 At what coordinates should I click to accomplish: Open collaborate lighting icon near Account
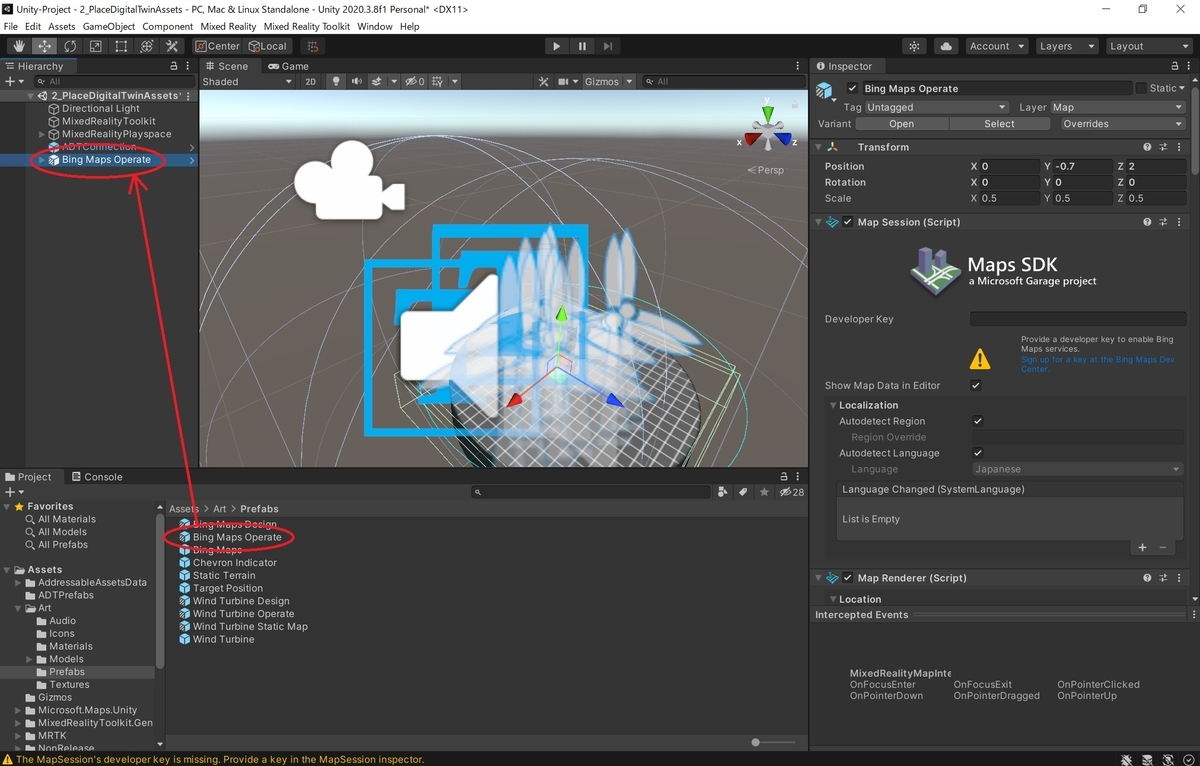(x=914, y=46)
